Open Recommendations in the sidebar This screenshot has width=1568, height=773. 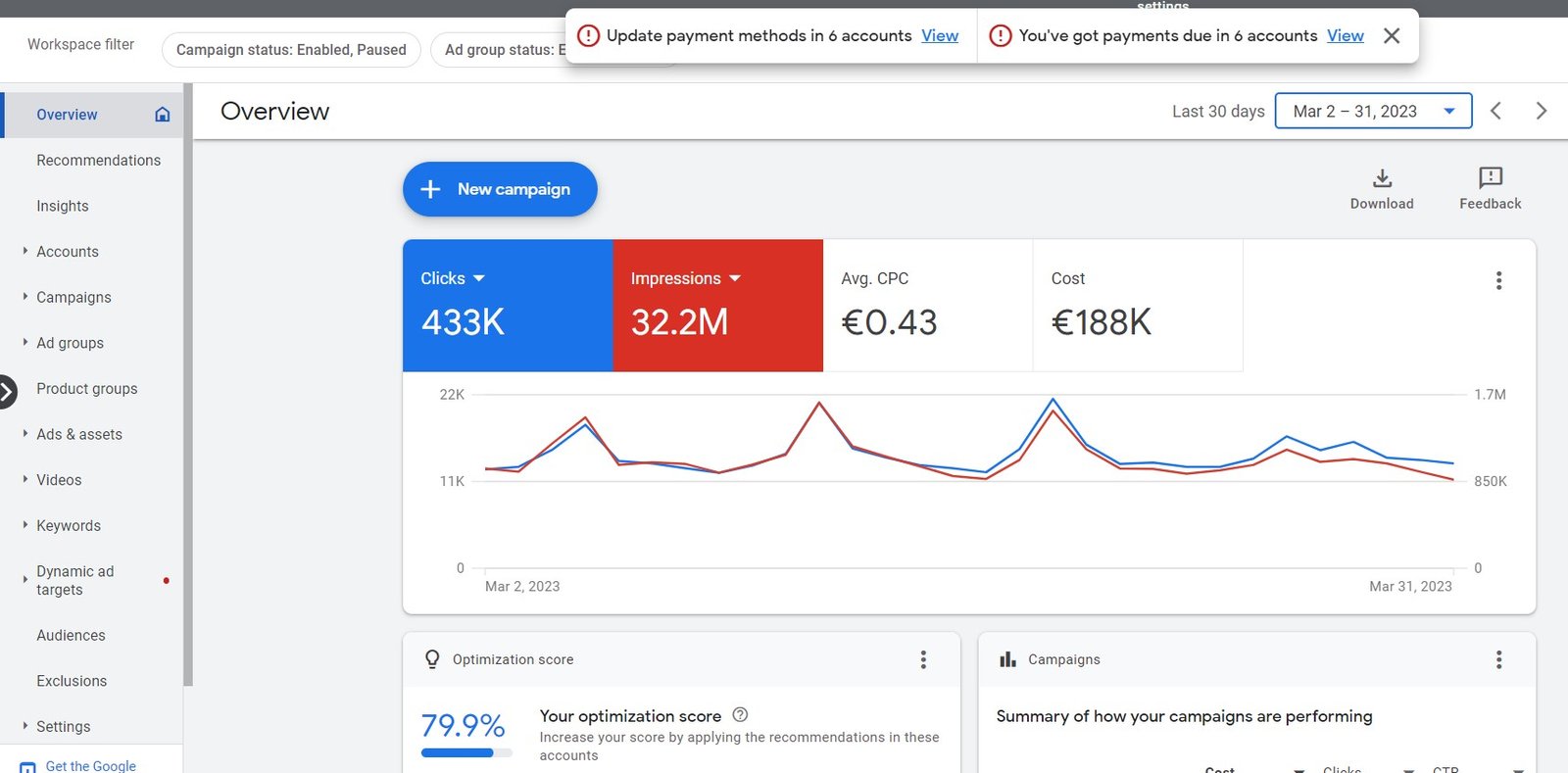coord(98,161)
